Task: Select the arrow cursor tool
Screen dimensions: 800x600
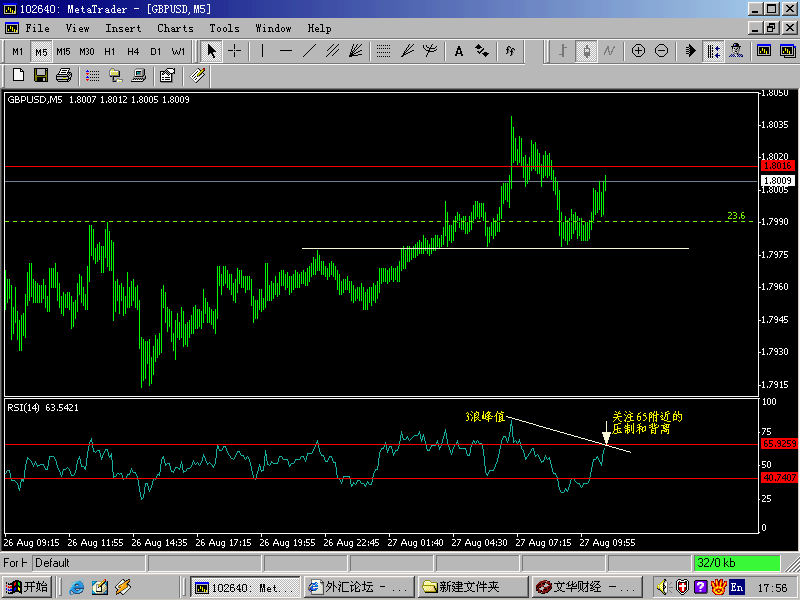Action: 211,51
